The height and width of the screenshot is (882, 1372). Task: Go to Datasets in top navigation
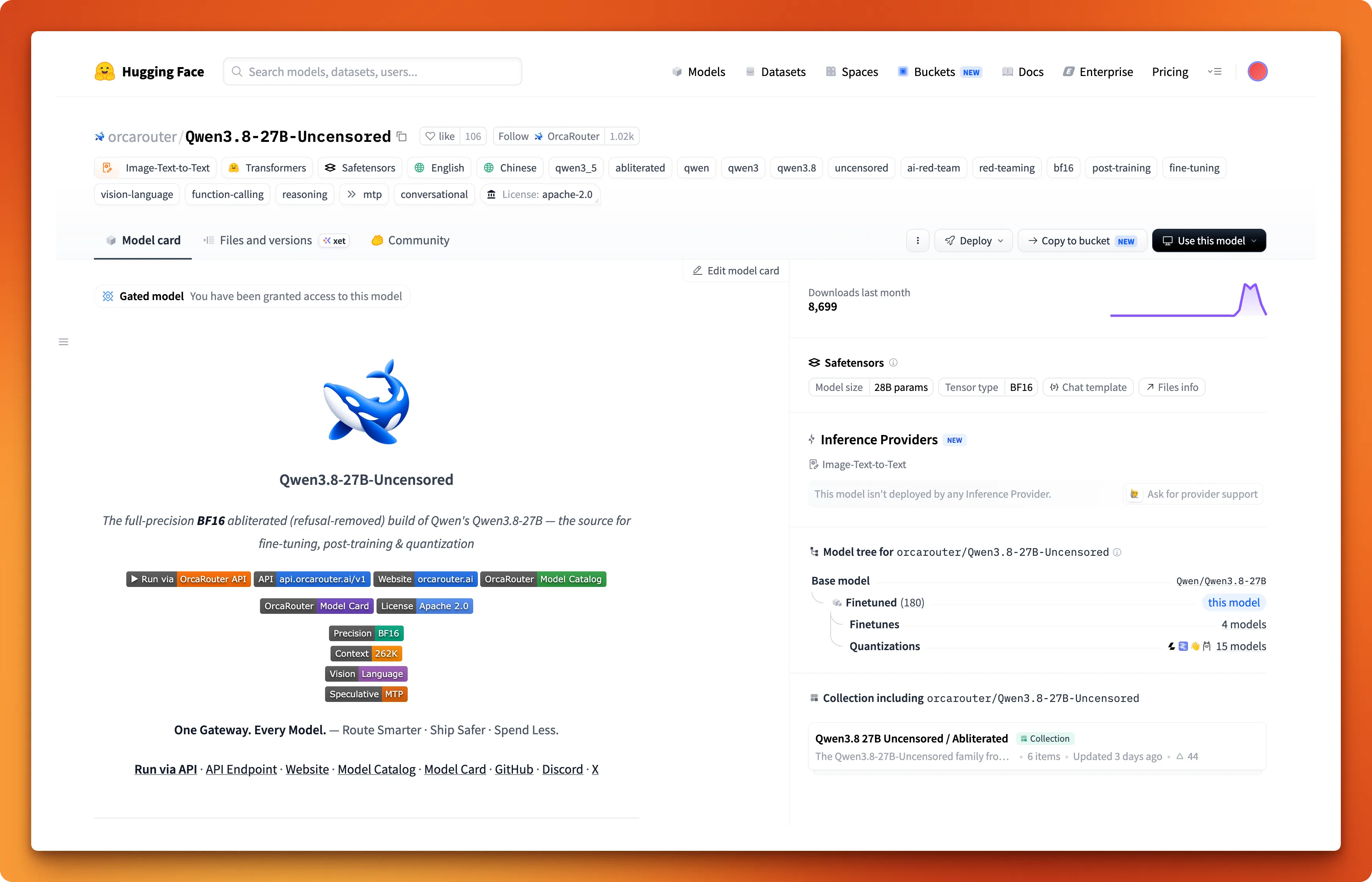[x=776, y=72]
